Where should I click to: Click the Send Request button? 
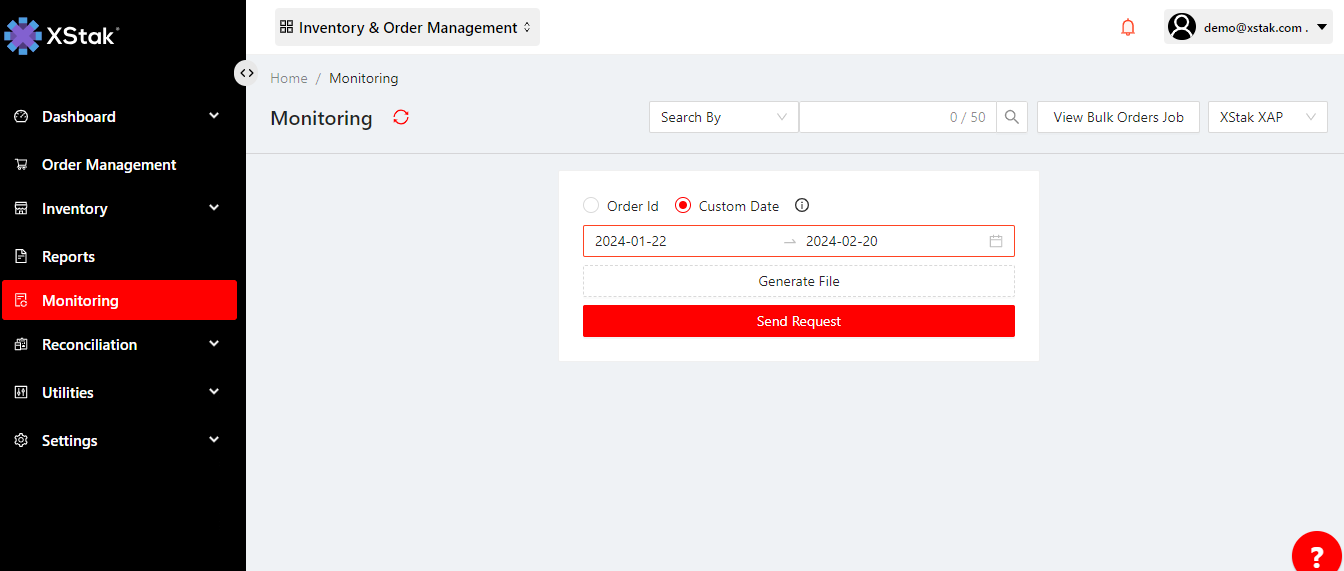tap(798, 321)
